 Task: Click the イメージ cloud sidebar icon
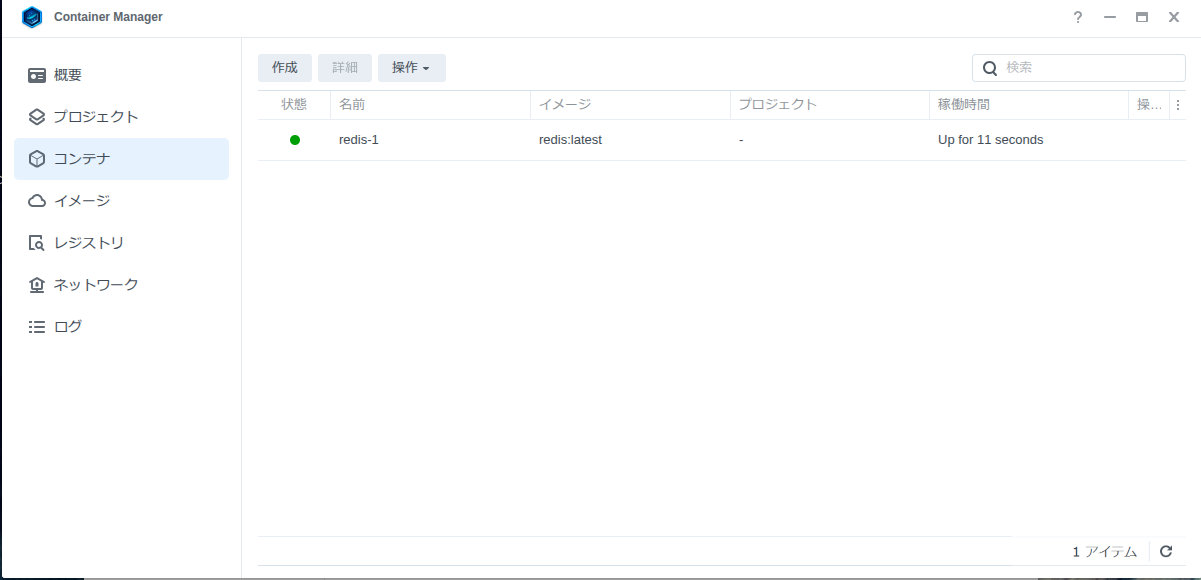click(x=37, y=201)
